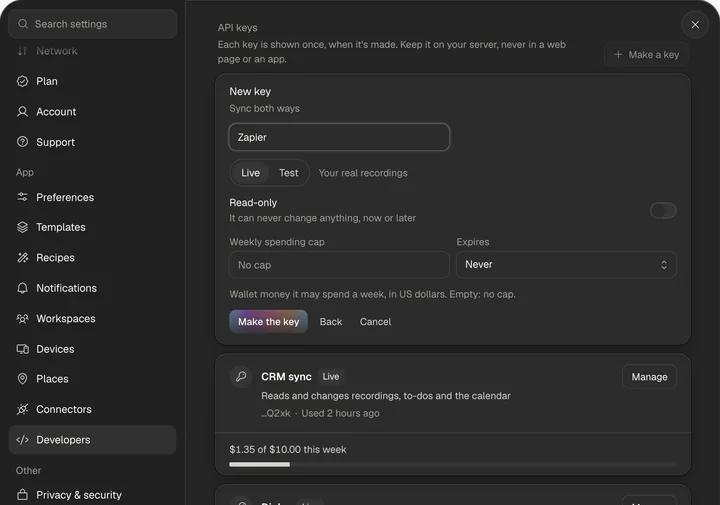Click Manage for CRM sync key
The height and width of the screenshot is (505, 720).
[649, 377]
